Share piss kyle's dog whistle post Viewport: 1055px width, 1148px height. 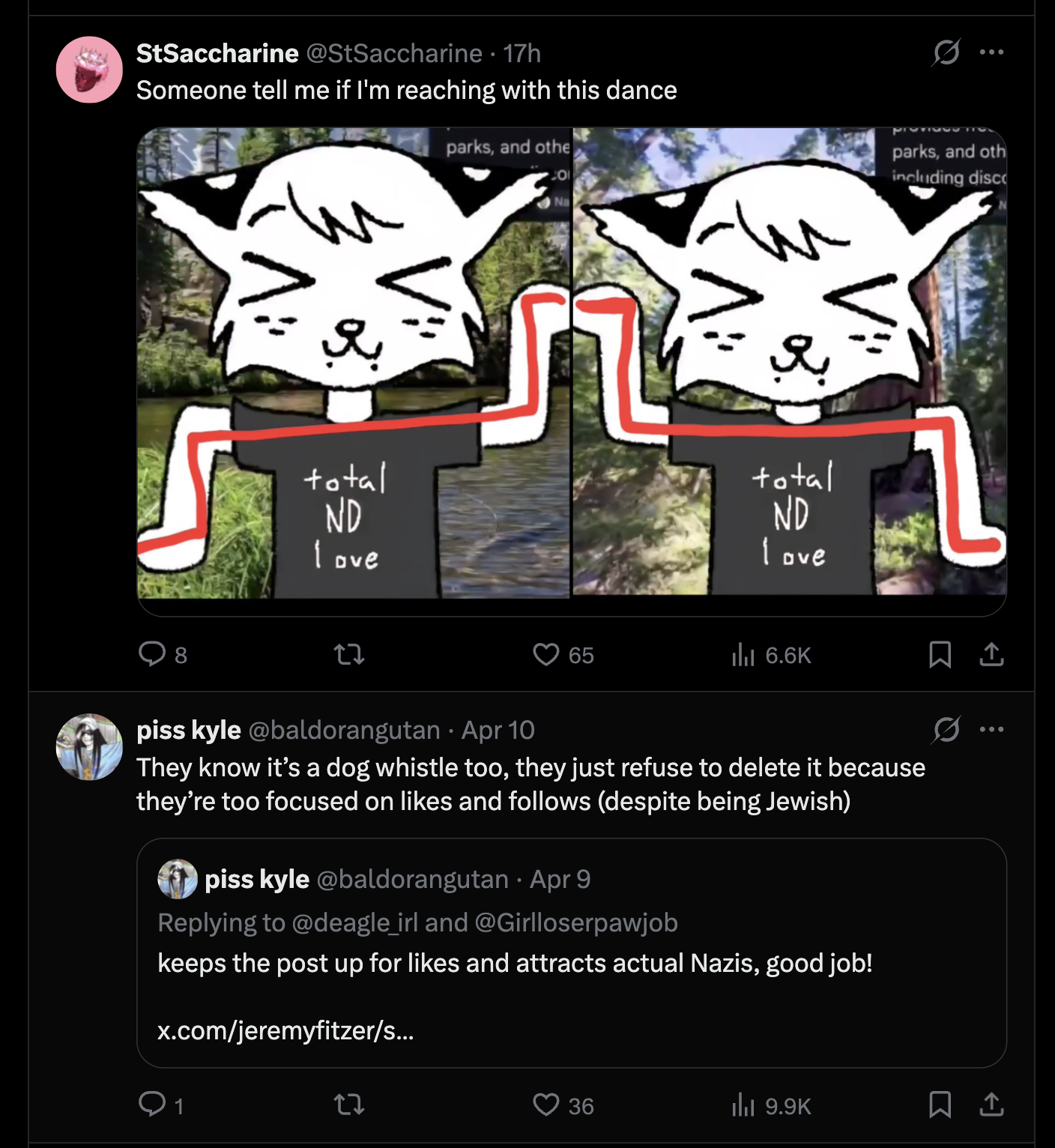click(x=991, y=1105)
